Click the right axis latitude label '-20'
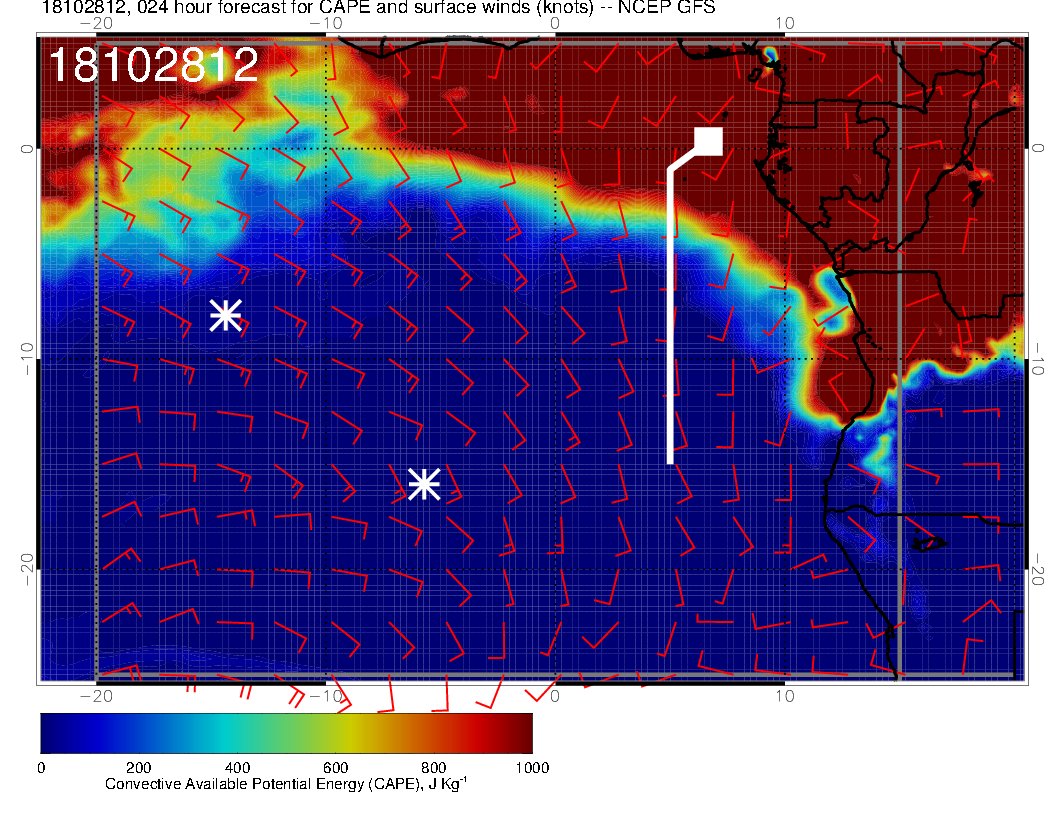 click(1038, 570)
